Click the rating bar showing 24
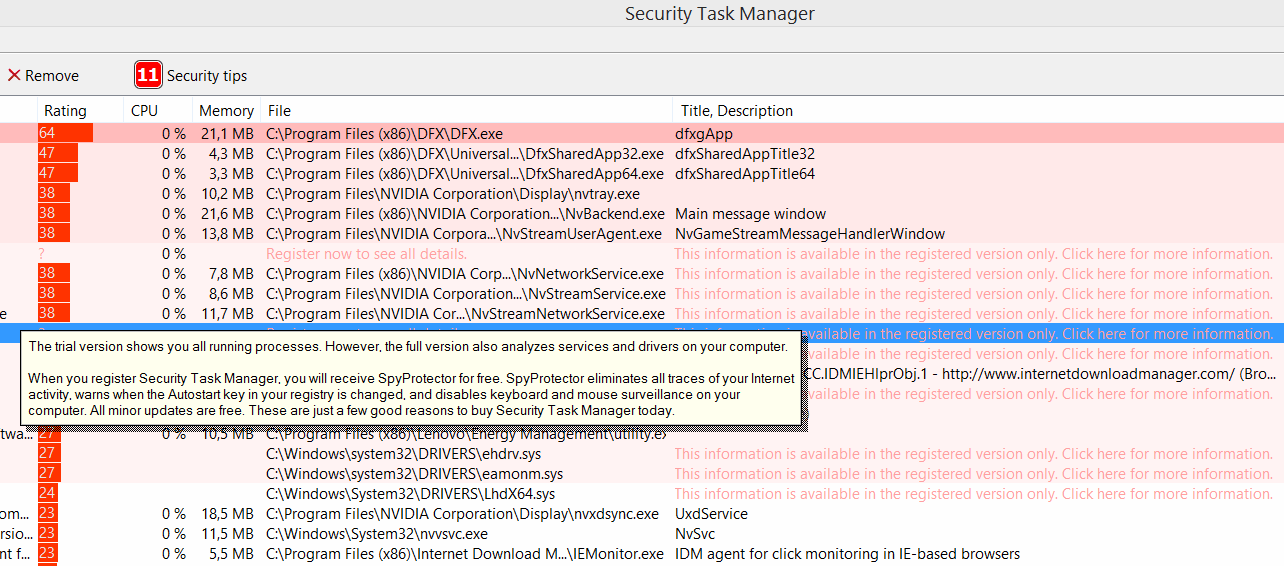The image size is (1284, 566). point(47,494)
